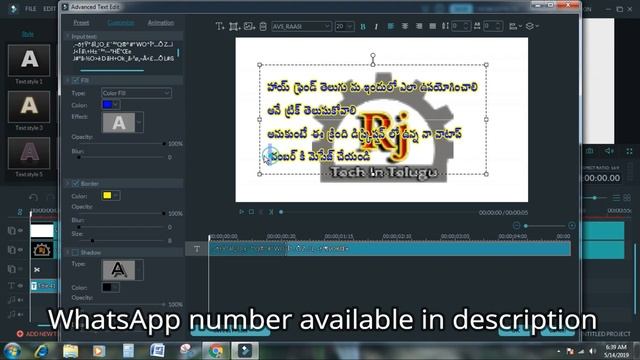Viewport: 640px width, 360px height.
Task: Click the Border Size slider handle
Action: (x=92, y=240)
